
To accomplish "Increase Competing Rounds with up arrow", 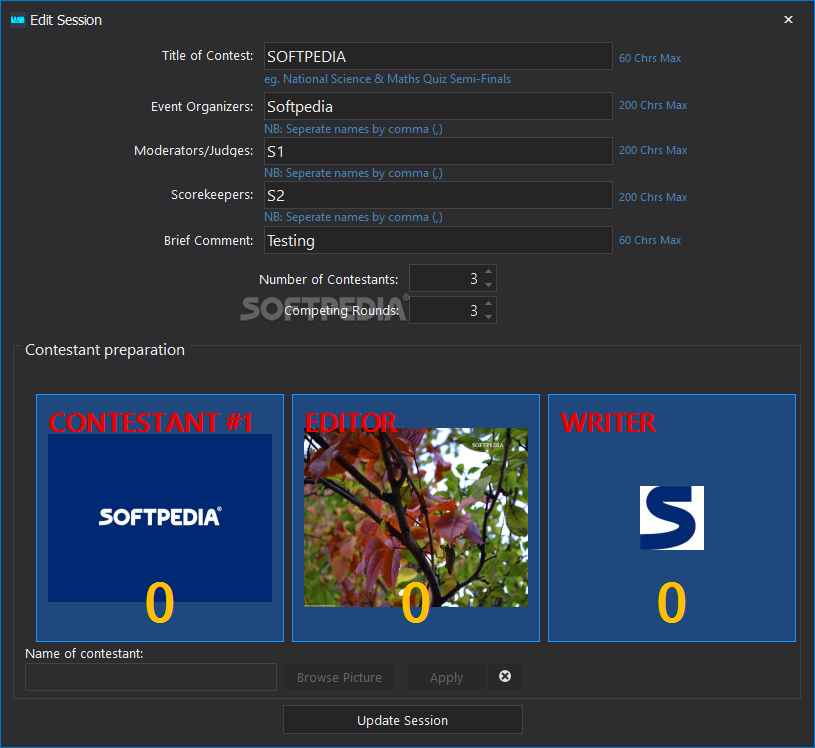I will click(489, 304).
